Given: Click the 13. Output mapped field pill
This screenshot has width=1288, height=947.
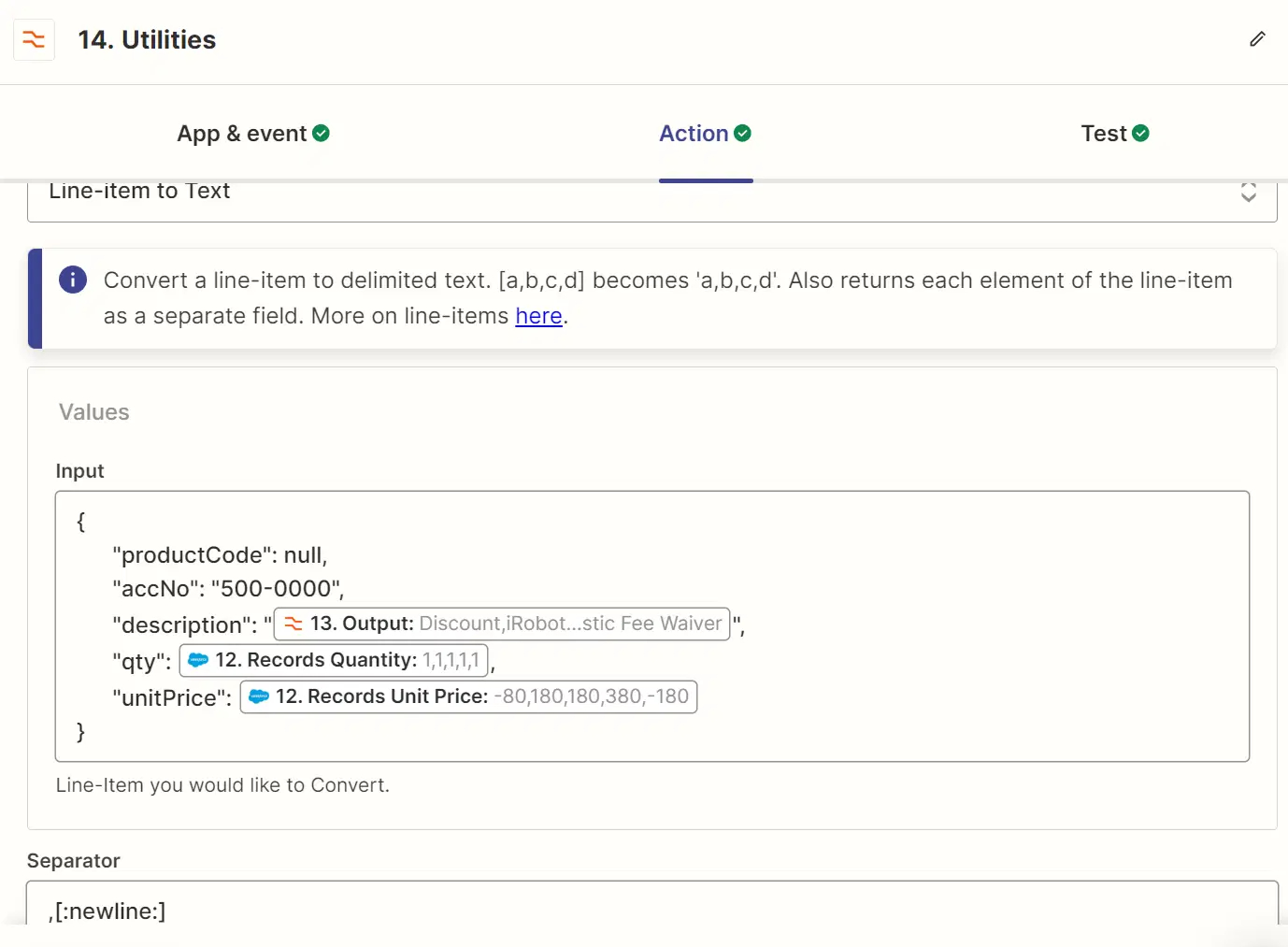Looking at the screenshot, I should [x=502, y=624].
